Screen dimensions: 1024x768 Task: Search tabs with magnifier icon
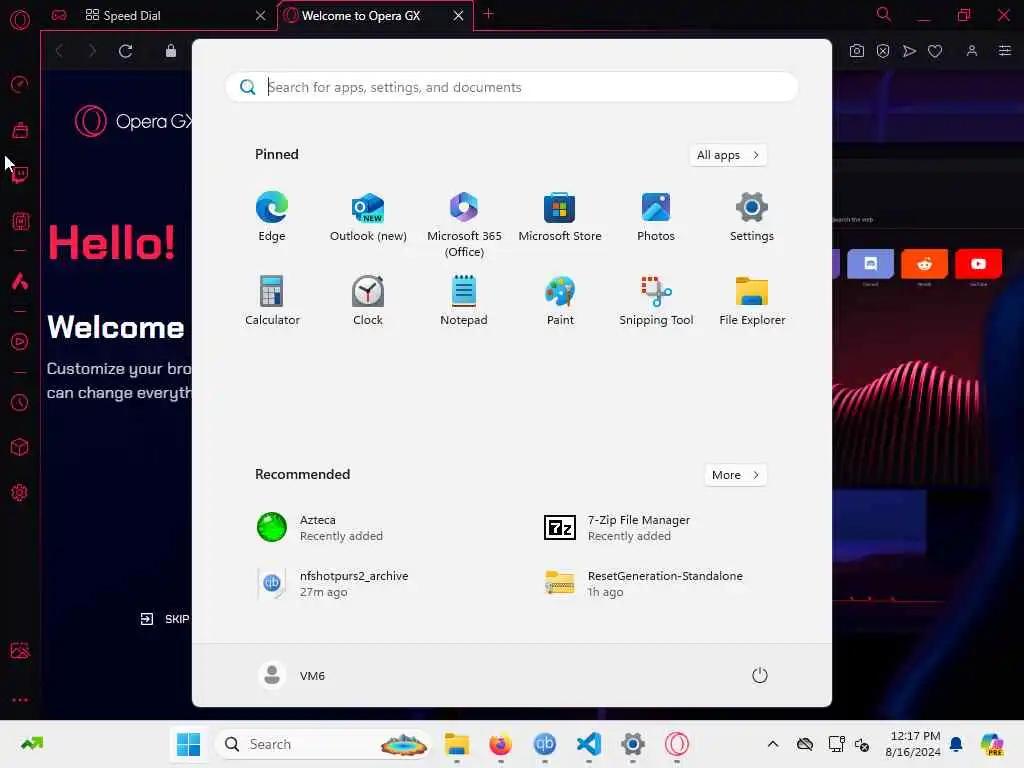(884, 14)
